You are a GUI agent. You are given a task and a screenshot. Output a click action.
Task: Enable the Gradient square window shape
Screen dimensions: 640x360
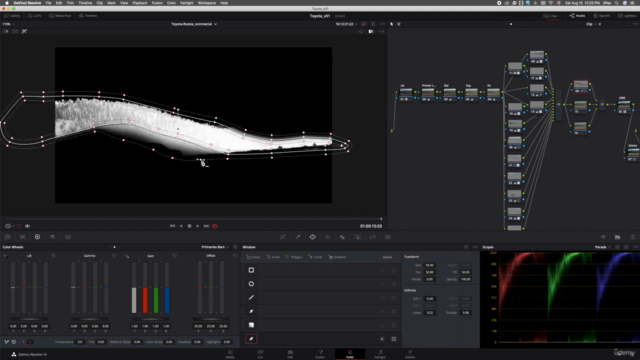pos(251,325)
